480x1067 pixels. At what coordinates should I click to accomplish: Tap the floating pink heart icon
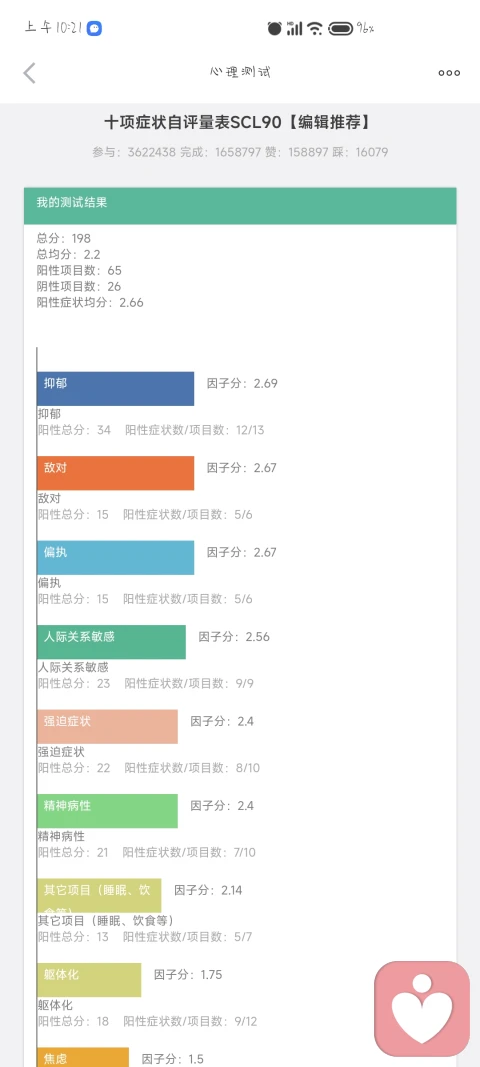[422, 1008]
